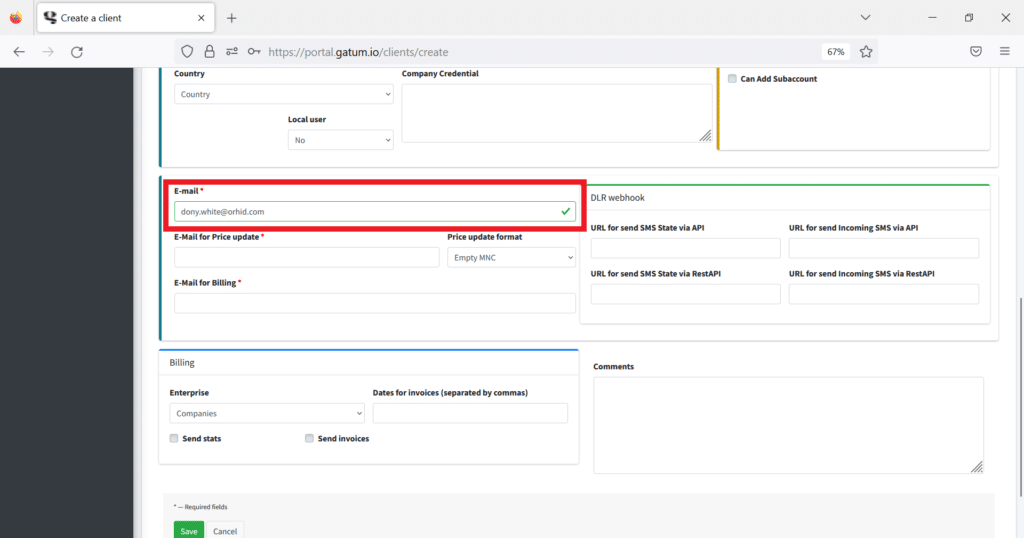Click the E-mail input field

[375, 212]
